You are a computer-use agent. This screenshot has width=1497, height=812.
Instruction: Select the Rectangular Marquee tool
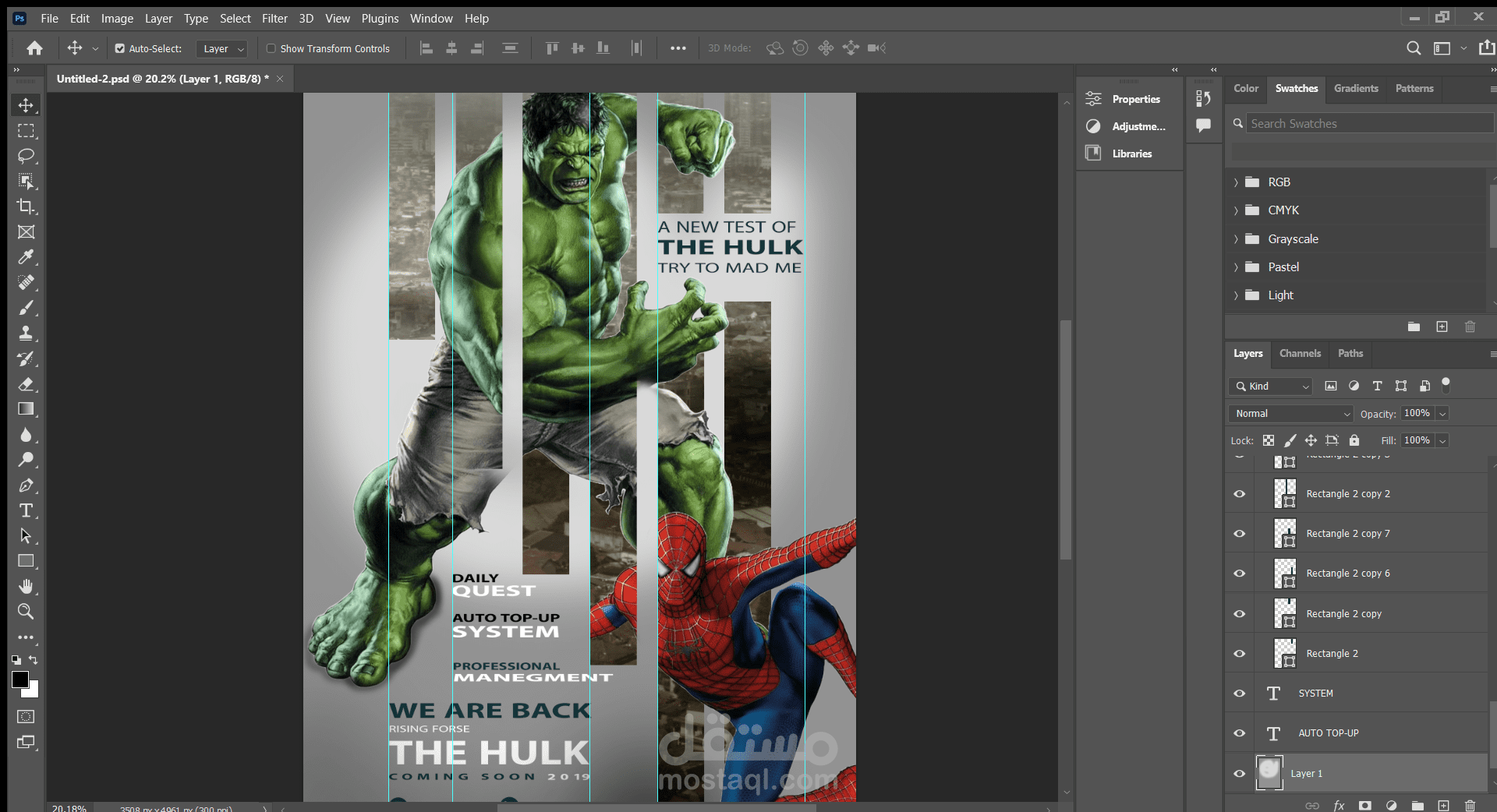click(26, 131)
